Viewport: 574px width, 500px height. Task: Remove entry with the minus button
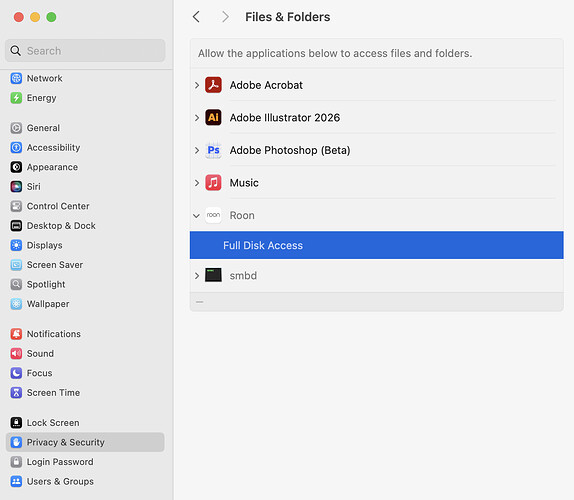point(200,302)
